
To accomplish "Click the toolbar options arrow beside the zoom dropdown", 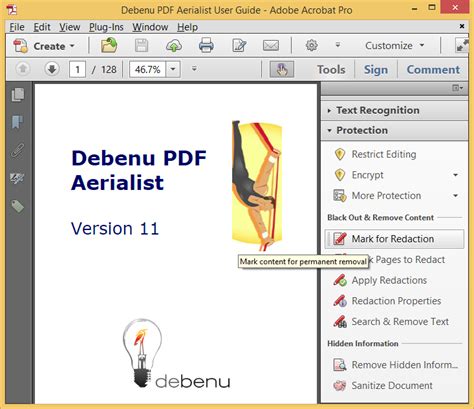I will tap(194, 69).
